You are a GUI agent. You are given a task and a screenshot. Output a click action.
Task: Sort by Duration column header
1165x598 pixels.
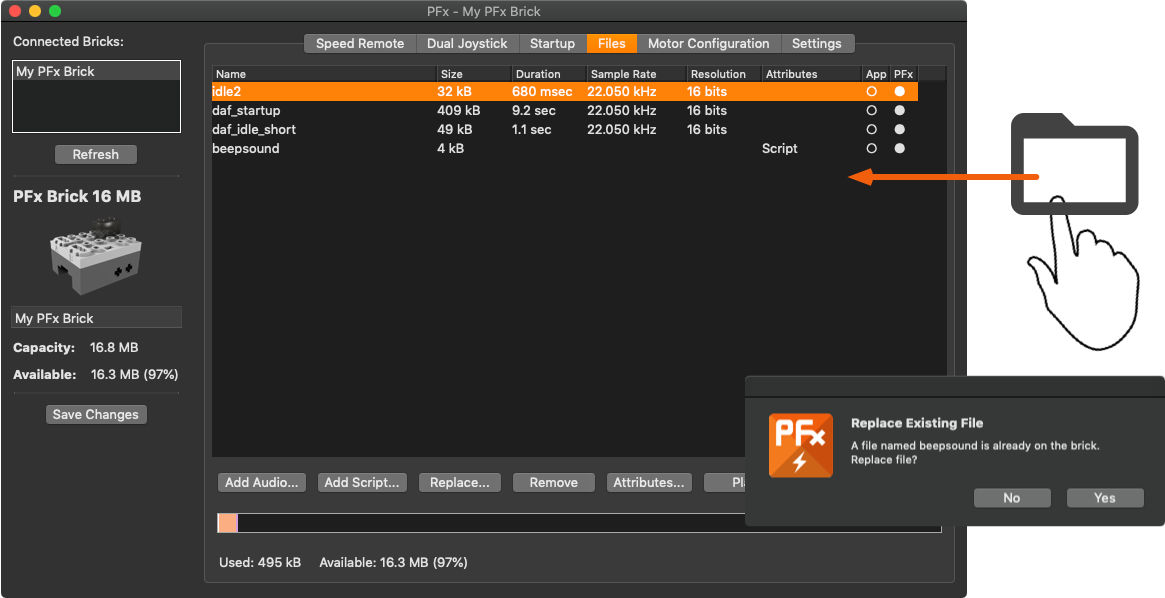[549, 74]
